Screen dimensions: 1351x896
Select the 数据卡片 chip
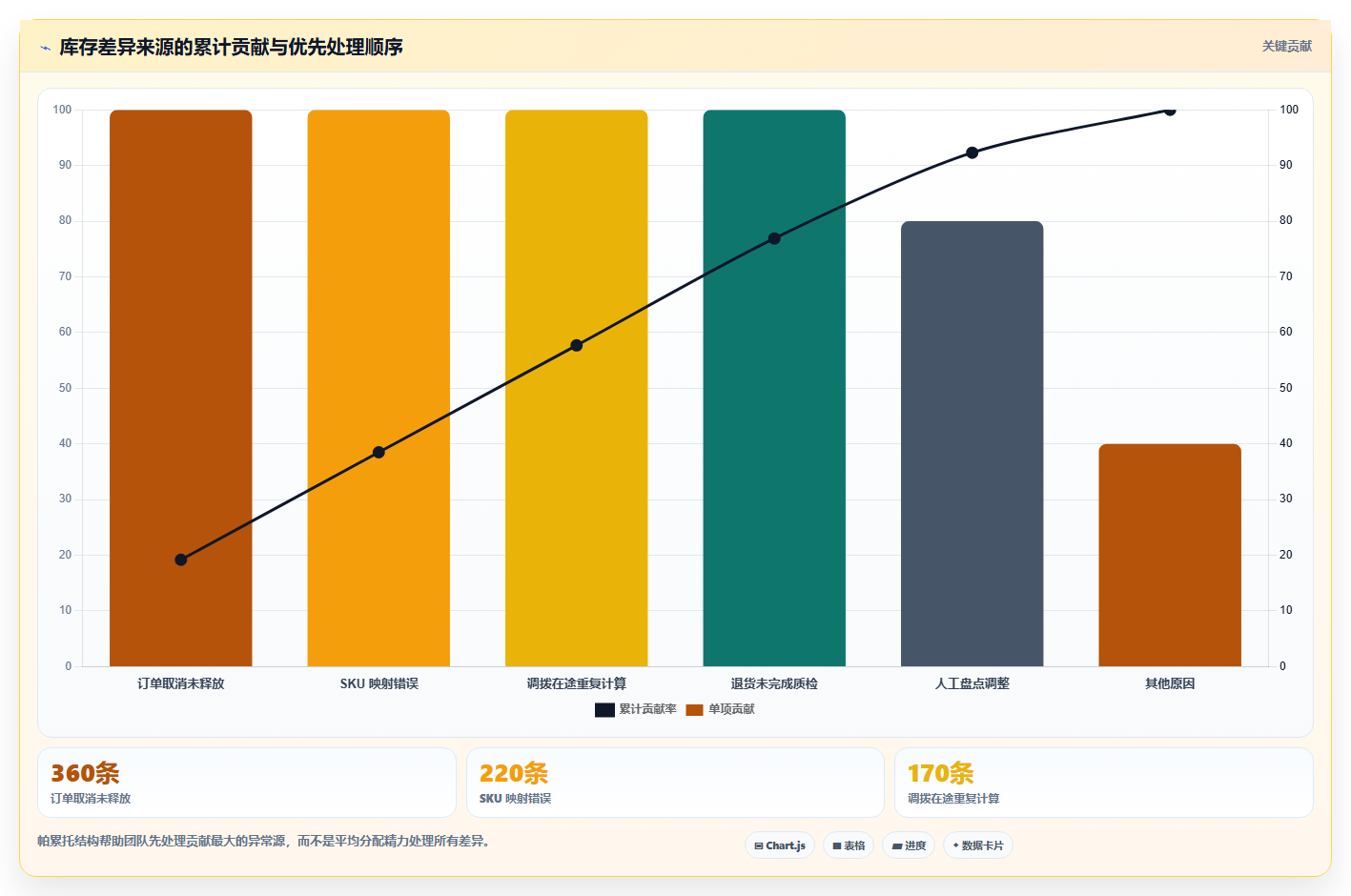pos(978,845)
